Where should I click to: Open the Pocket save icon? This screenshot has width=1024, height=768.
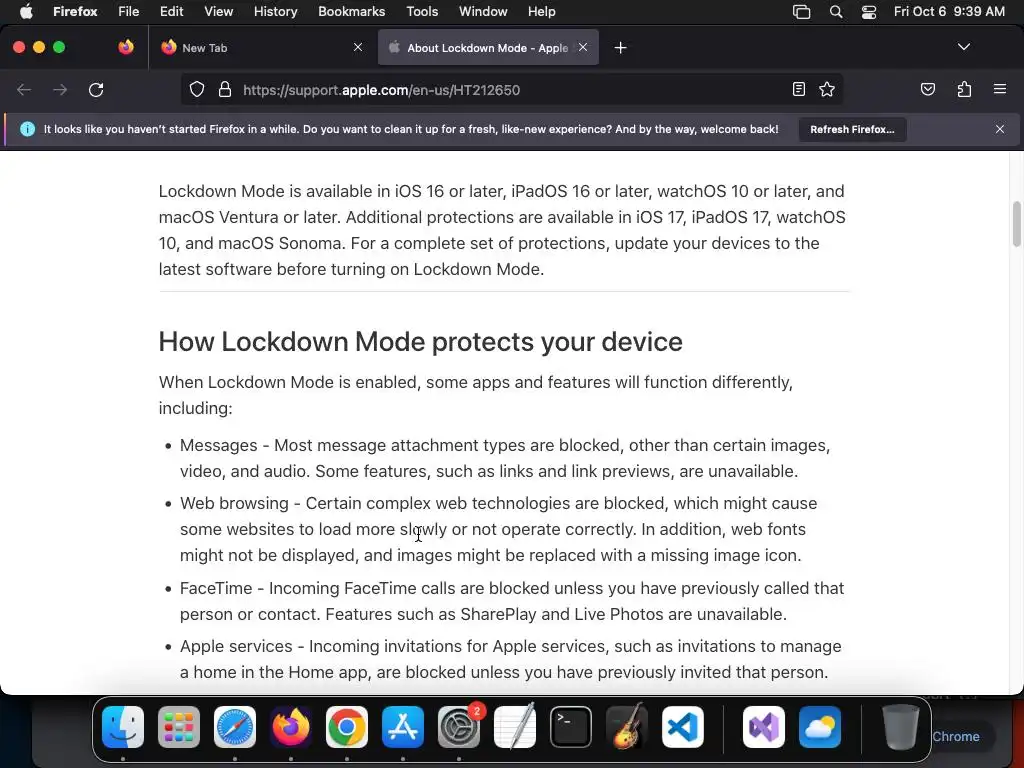pos(927,89)
